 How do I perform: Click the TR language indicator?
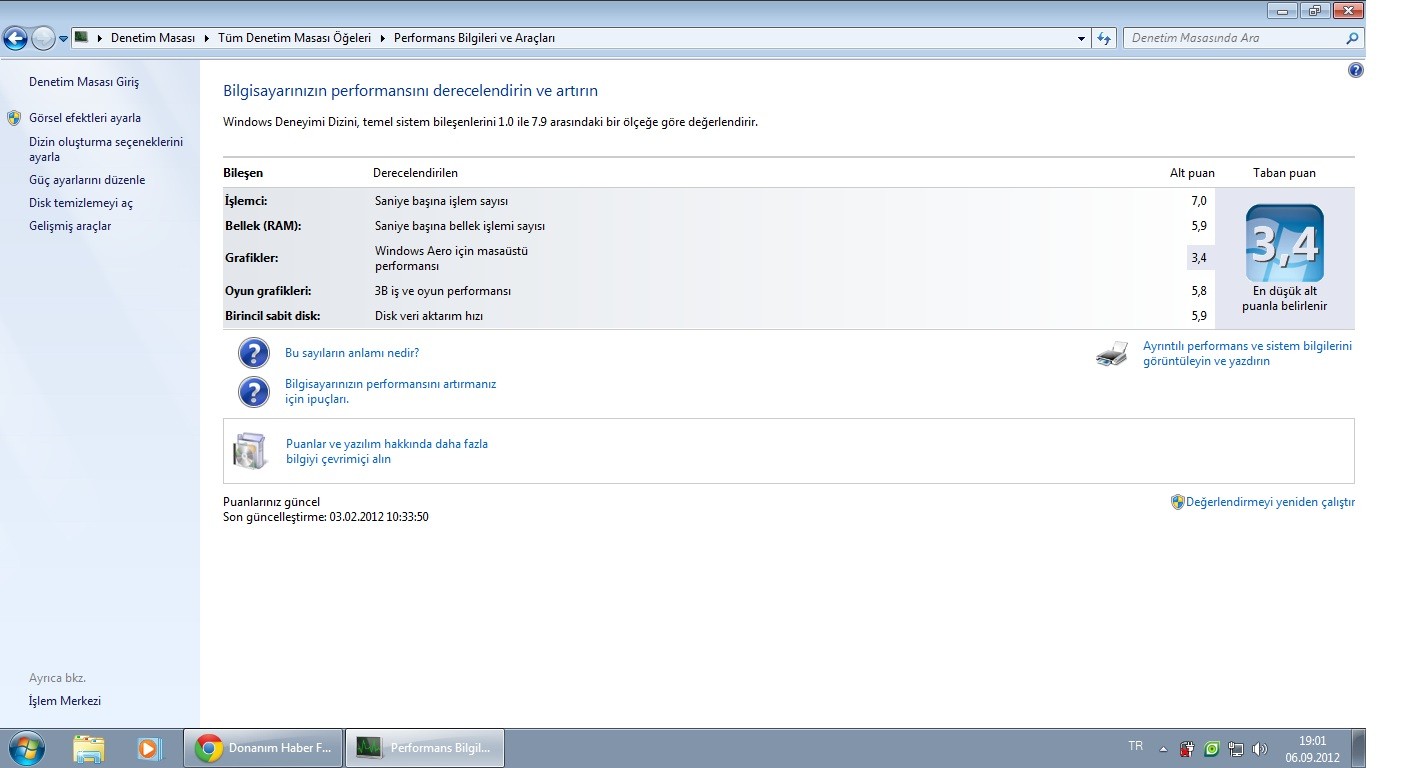coord(1135,746)
